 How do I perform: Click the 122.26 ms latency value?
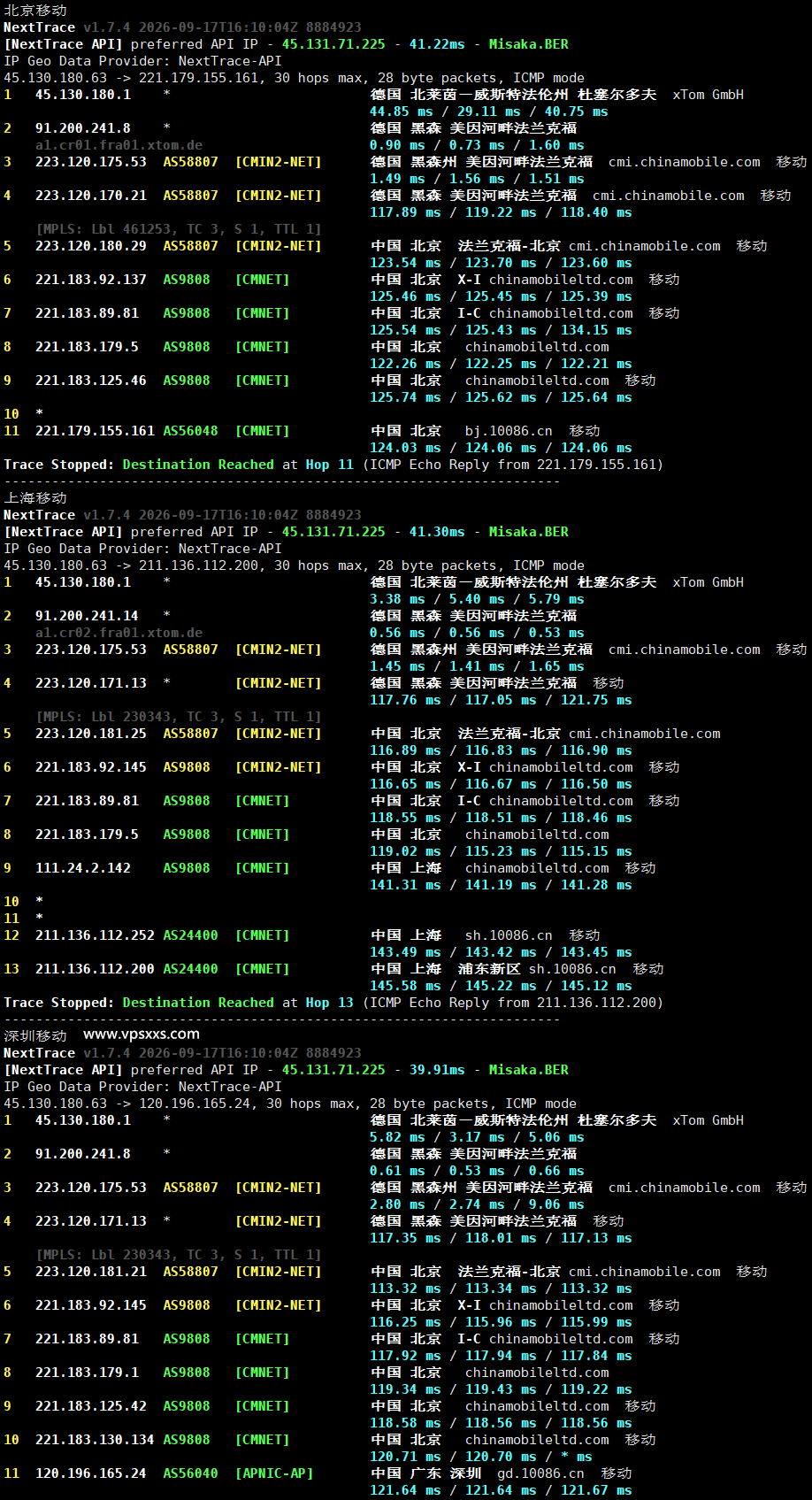[x=405, y=364]
